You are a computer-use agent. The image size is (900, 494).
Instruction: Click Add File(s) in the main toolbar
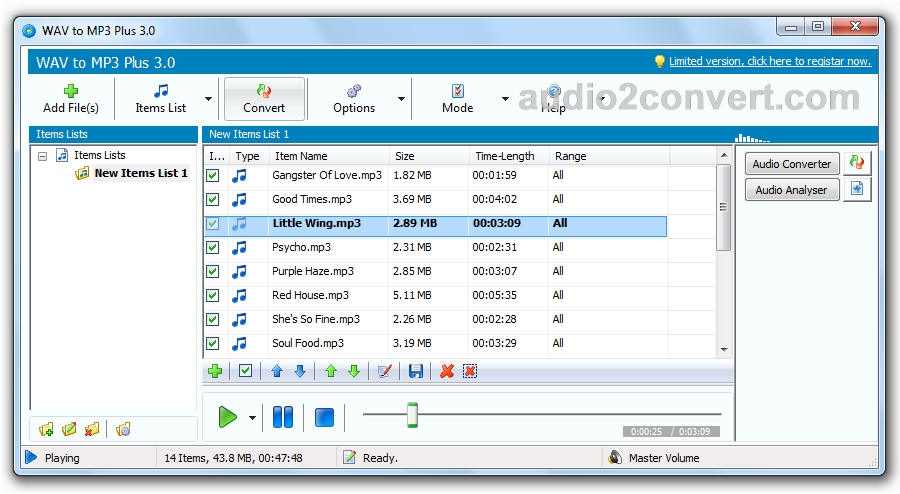71,99
